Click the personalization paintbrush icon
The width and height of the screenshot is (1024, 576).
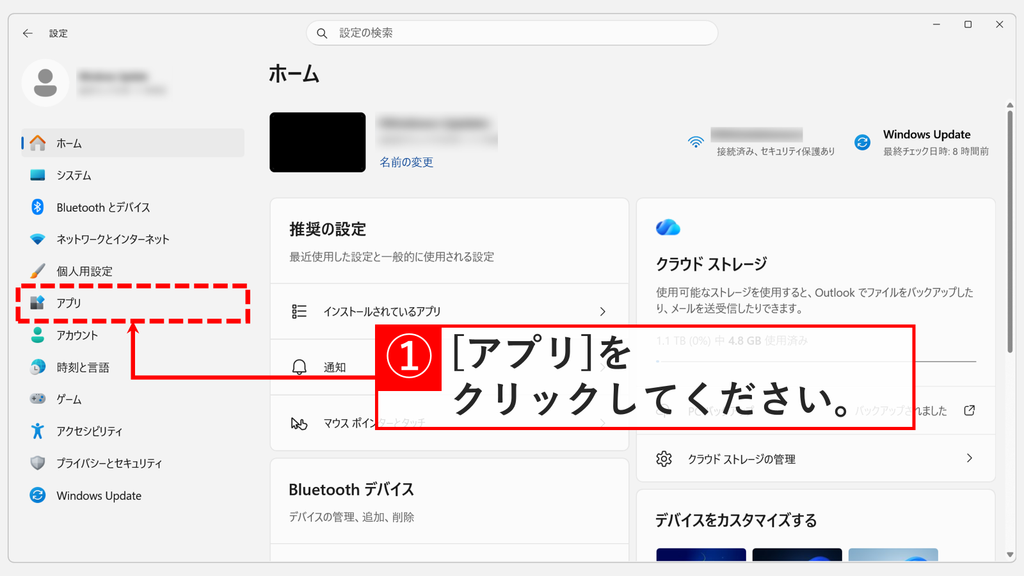38,271
